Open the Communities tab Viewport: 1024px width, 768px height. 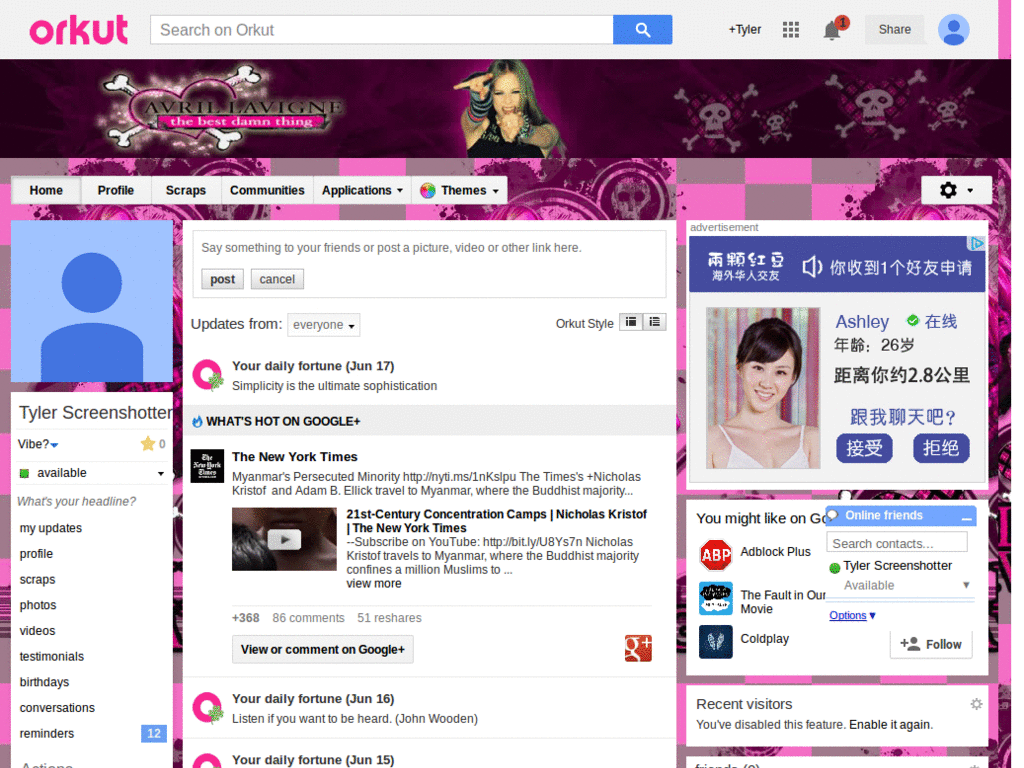coord(267,191)
